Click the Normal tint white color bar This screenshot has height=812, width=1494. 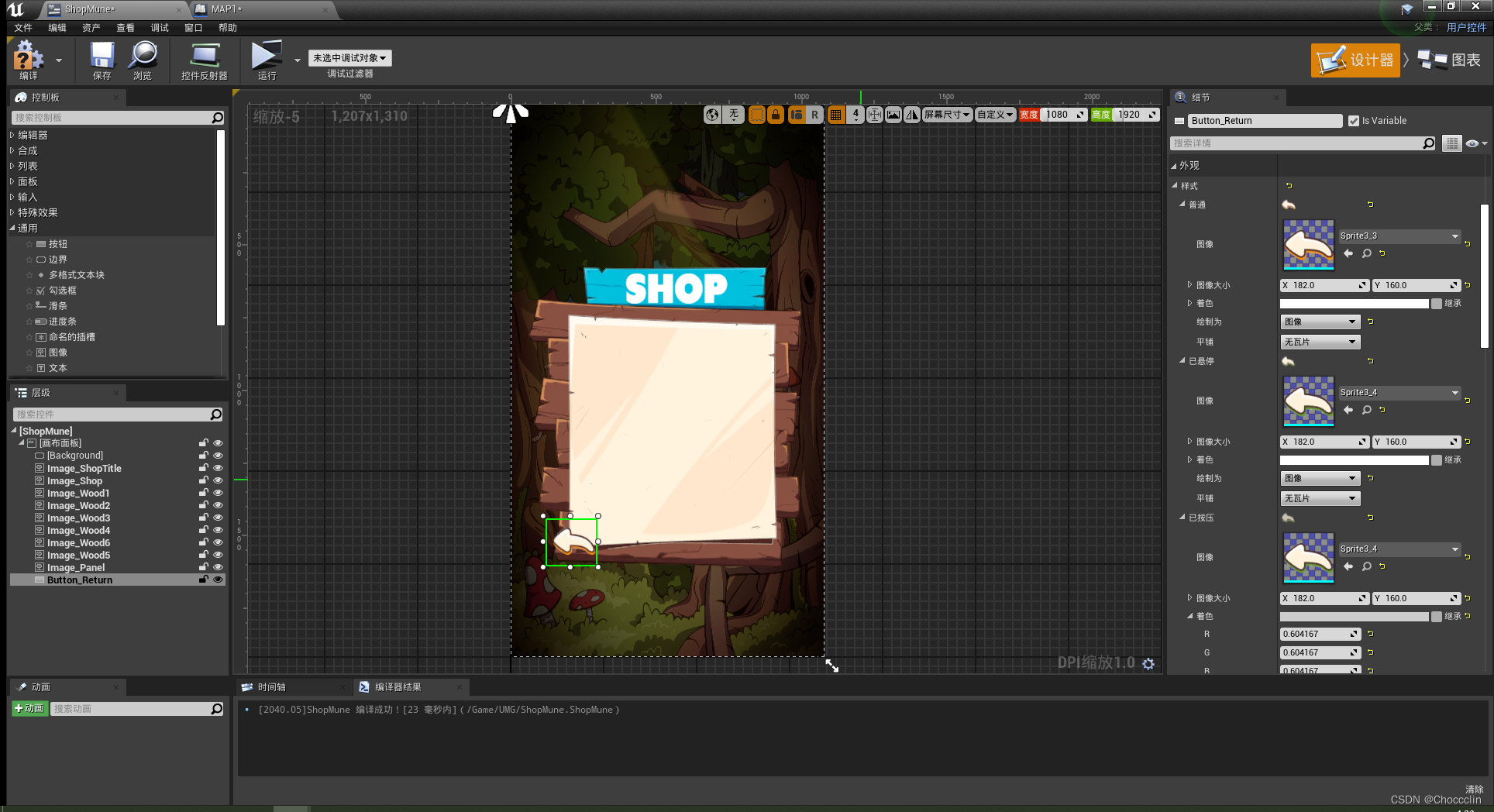click(x=1354, y=304)
